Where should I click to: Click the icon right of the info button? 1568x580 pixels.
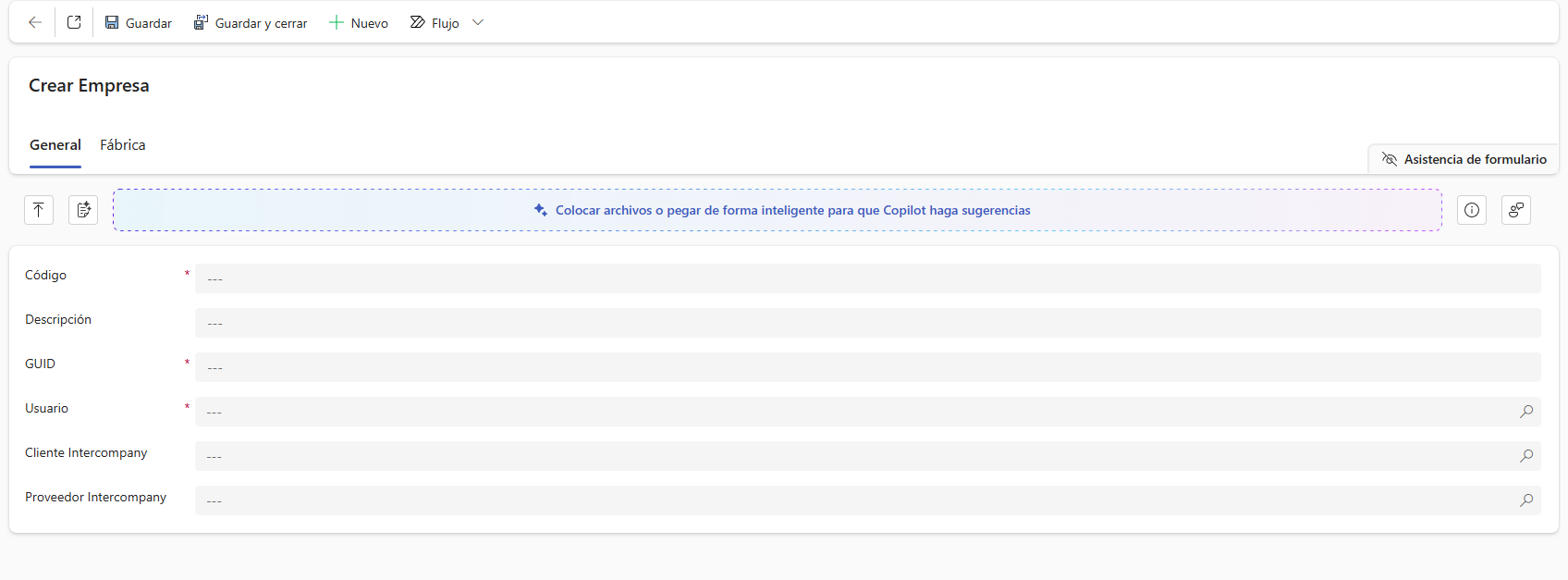pos(1516,210)
